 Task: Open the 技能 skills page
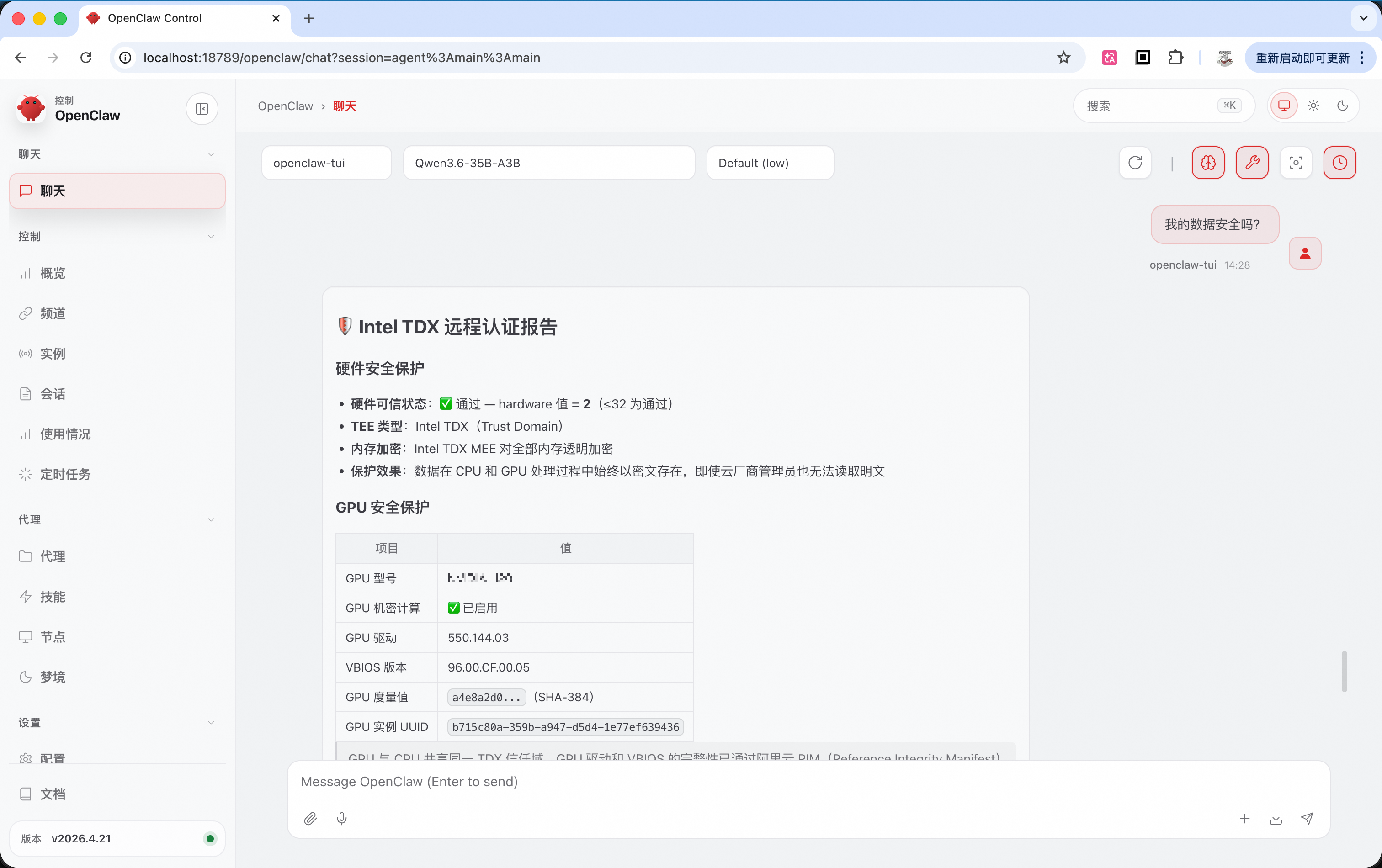pos(117,597)
